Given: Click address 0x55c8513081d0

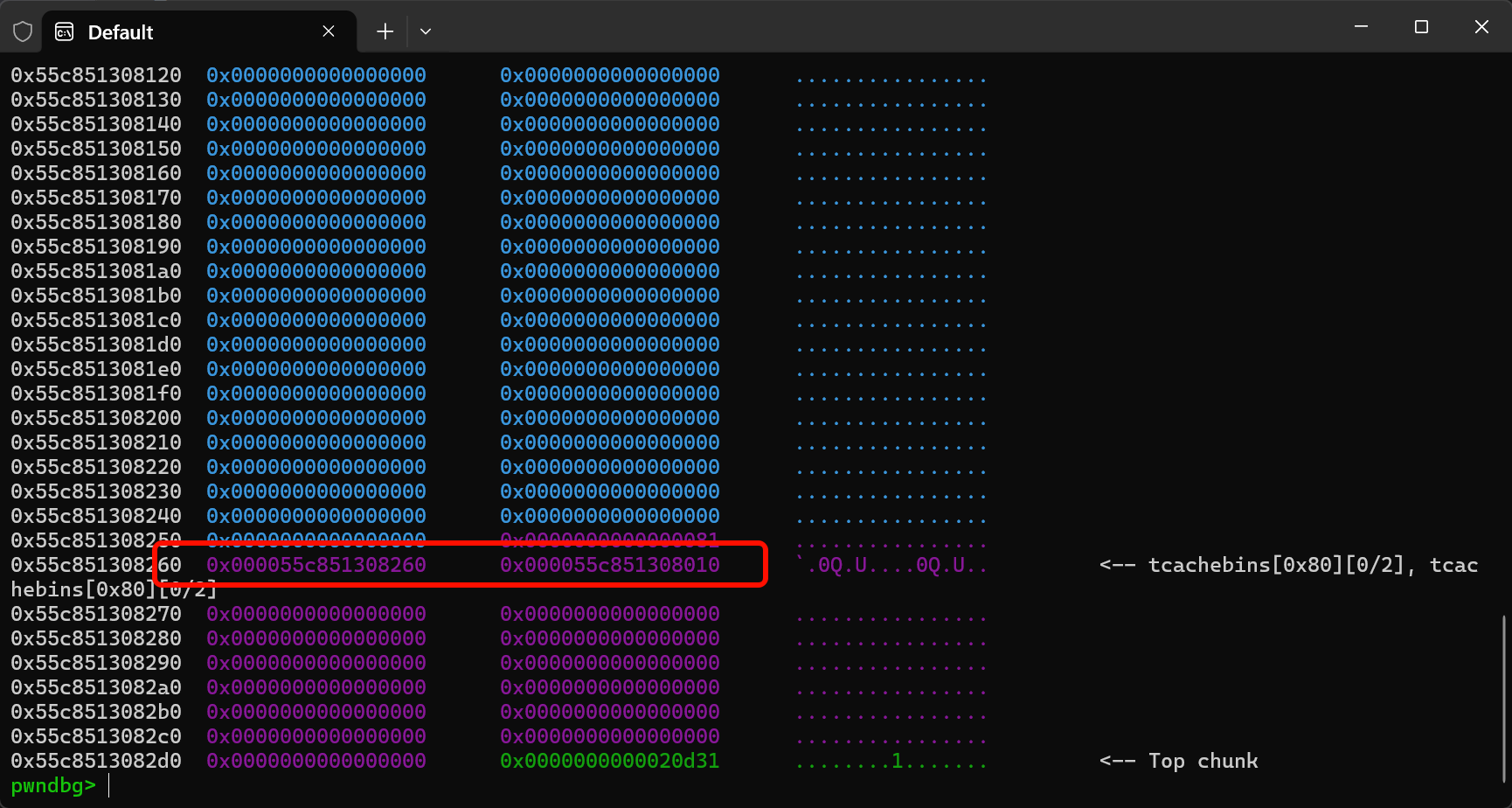Looking at the screenshot, I should pyautogui.click(x=96, y=345).
